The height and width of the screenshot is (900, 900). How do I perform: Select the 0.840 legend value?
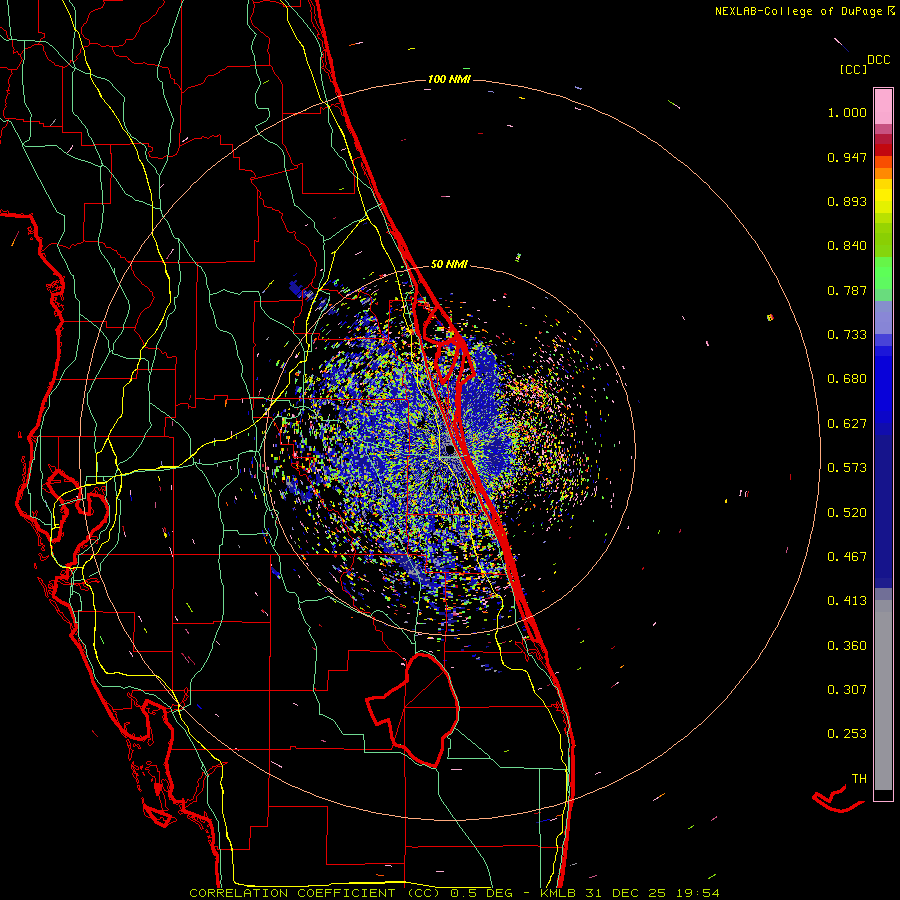click(847, 246)
